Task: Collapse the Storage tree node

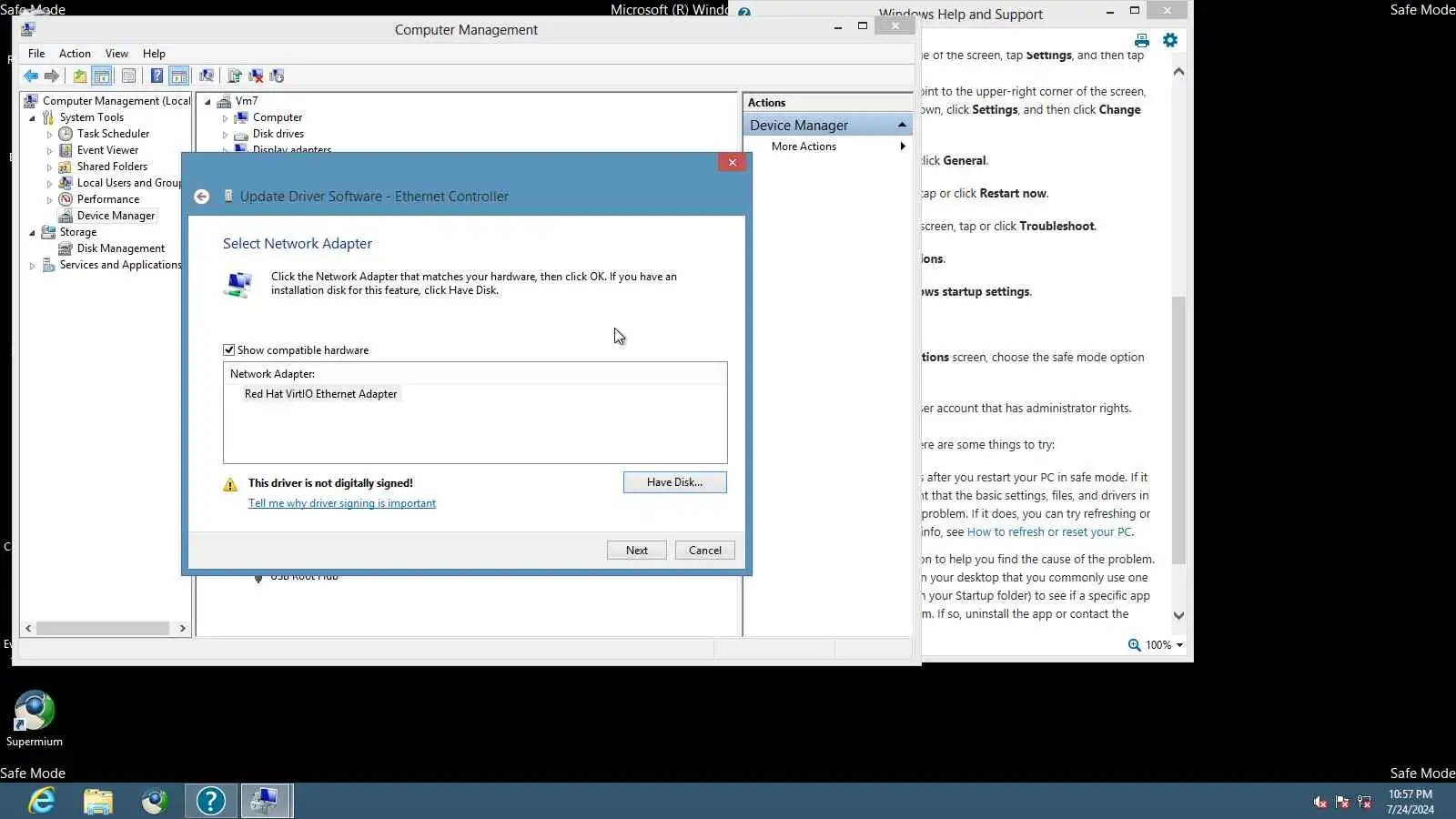Action: tap(33, 233)
